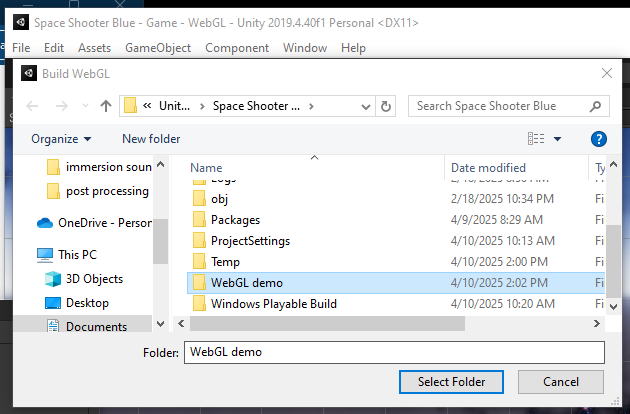Screen dimensions: 630x414
Task: Click the Search Space Shooter Blue field
Action: click(x=509, y=106)
